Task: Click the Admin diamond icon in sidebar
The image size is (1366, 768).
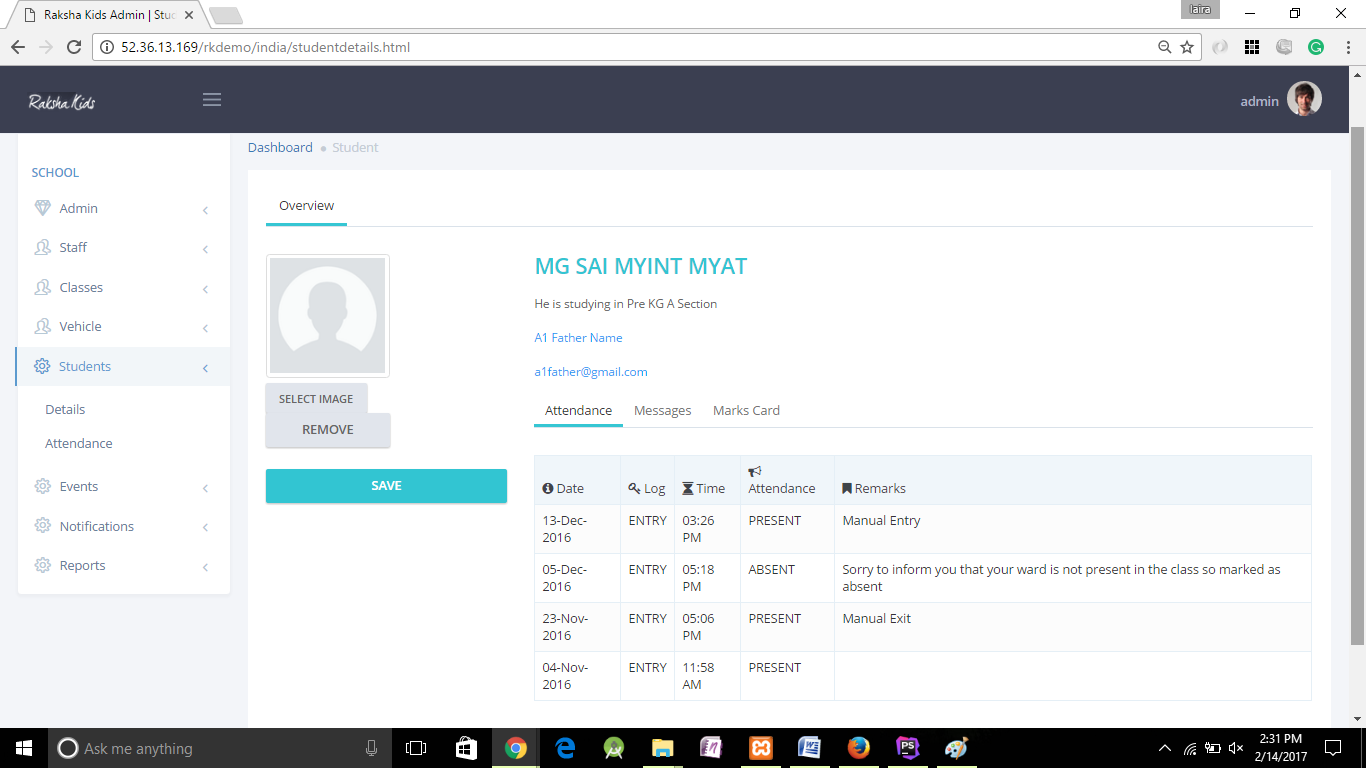Action: [x=42, y=208]
